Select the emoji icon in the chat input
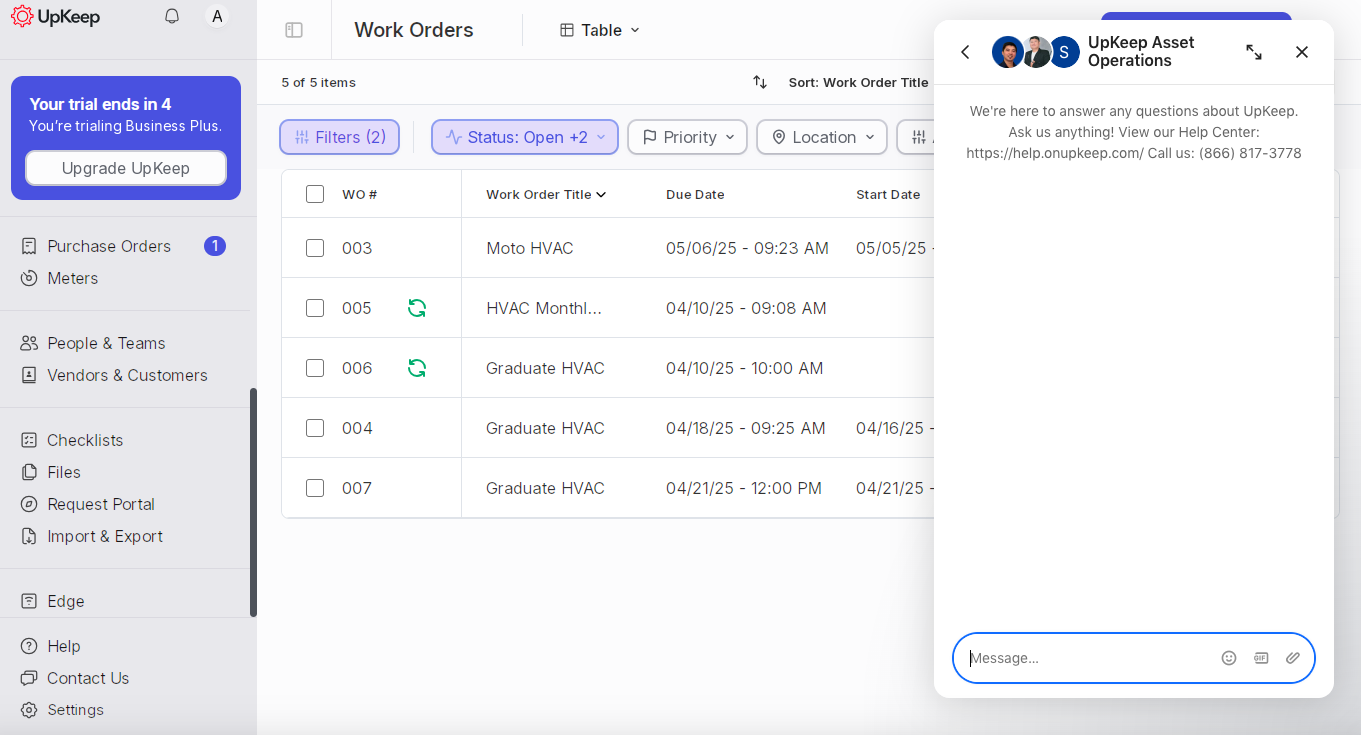Screen dimensions: 1361x735 1229,658
